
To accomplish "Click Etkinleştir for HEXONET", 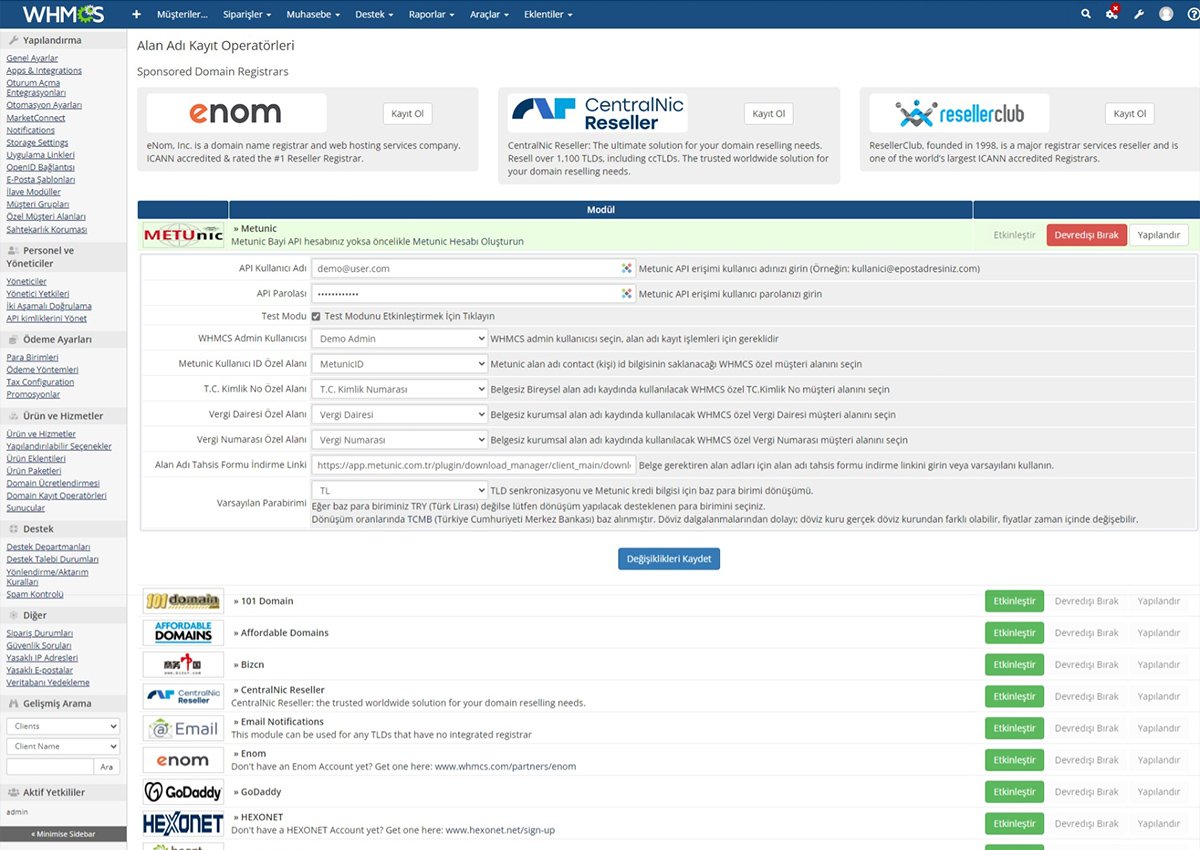I will (x=1014, y=824).
